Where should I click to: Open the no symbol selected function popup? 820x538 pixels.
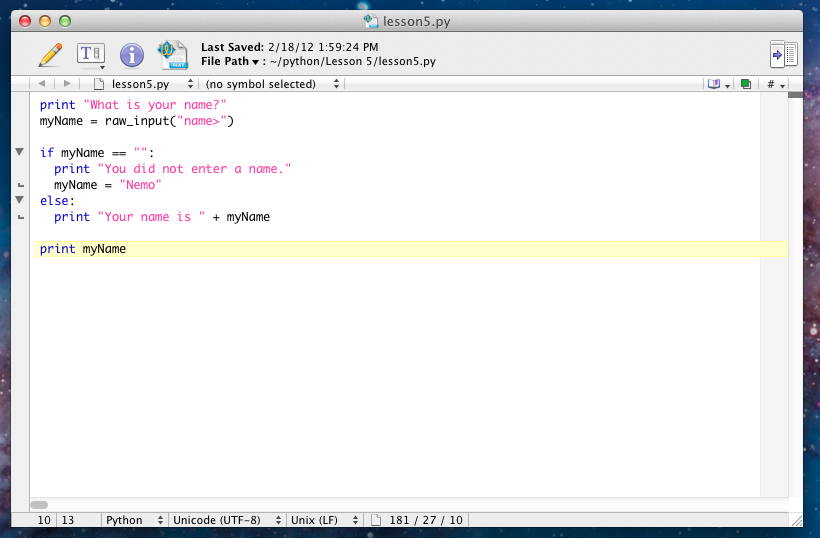tap(272, 84)
